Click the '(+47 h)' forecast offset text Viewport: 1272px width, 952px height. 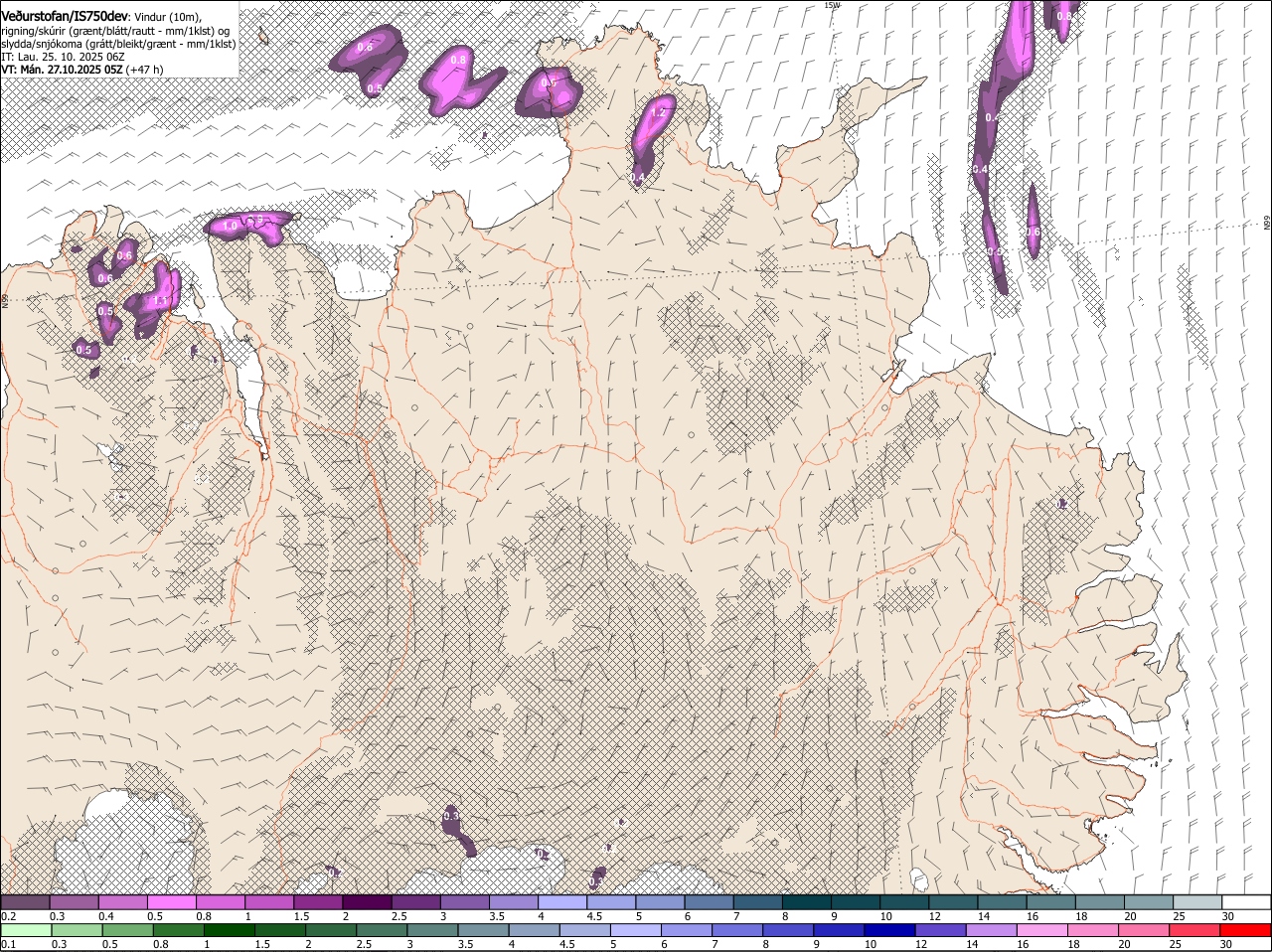tap(145, 70)
